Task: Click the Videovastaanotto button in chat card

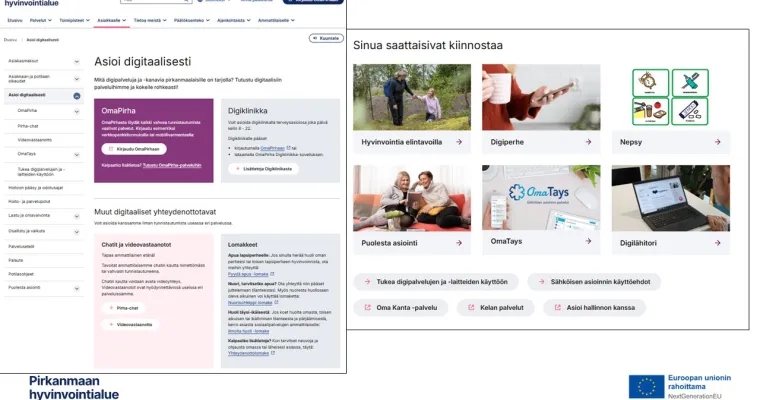Action: 130,324
